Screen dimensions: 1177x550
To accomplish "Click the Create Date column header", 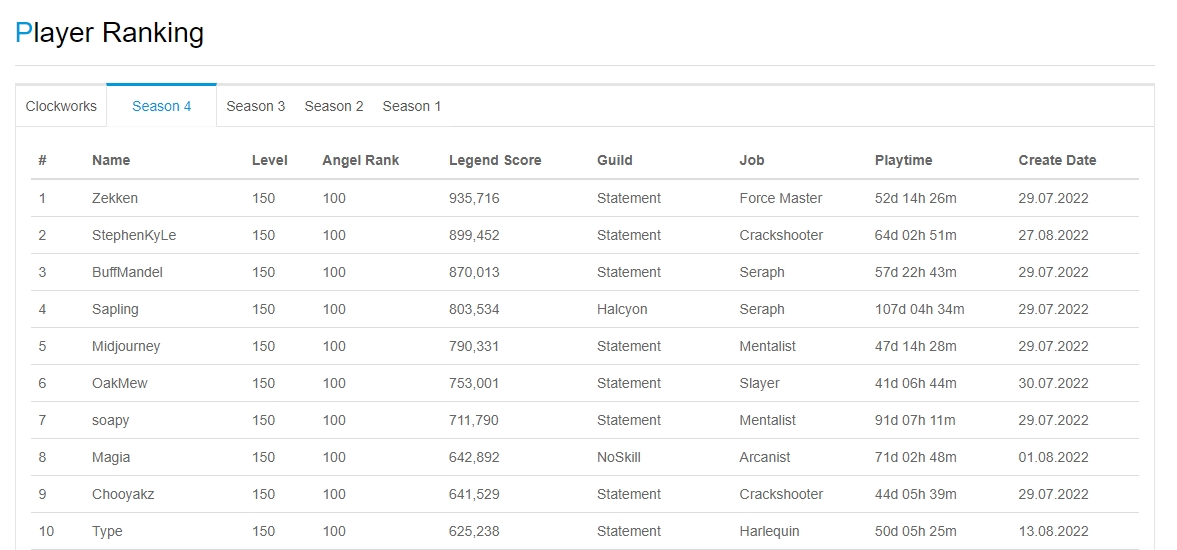I will pos(1057,160).
